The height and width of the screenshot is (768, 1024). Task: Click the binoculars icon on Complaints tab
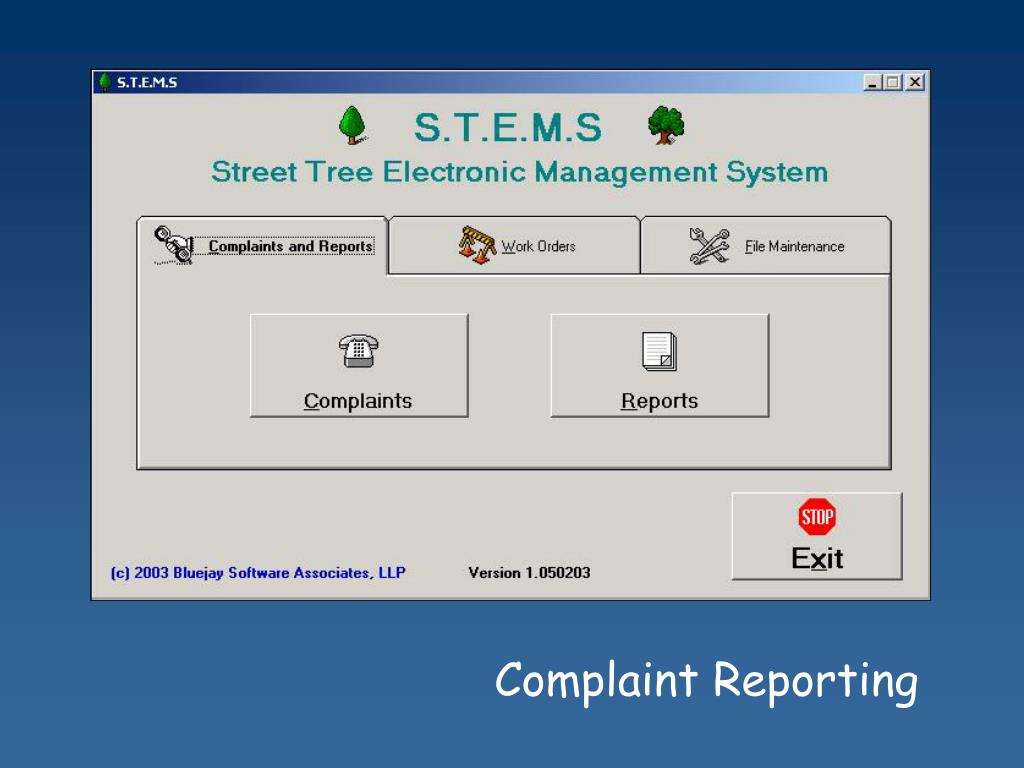(x=174, y=245)
